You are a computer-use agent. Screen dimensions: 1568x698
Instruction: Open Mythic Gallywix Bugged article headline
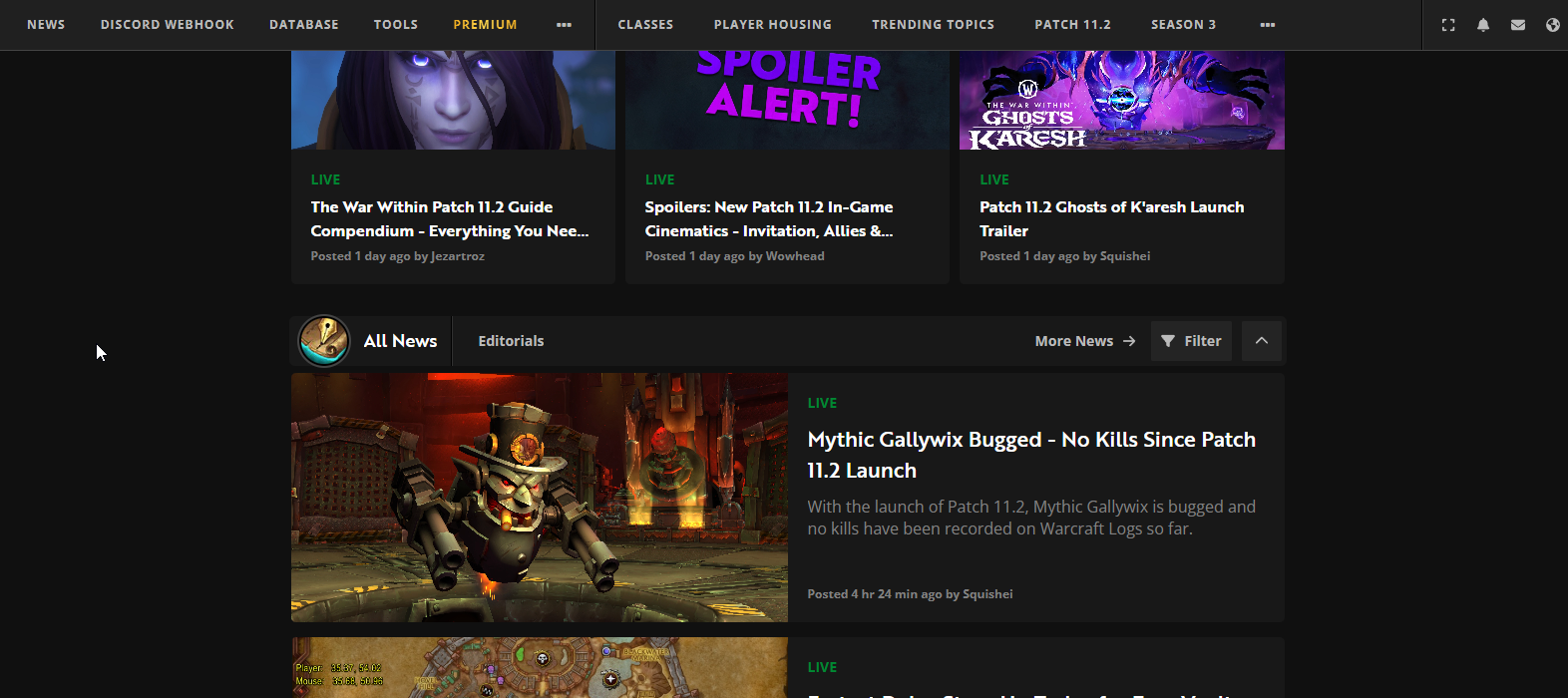click(1031, 455)
